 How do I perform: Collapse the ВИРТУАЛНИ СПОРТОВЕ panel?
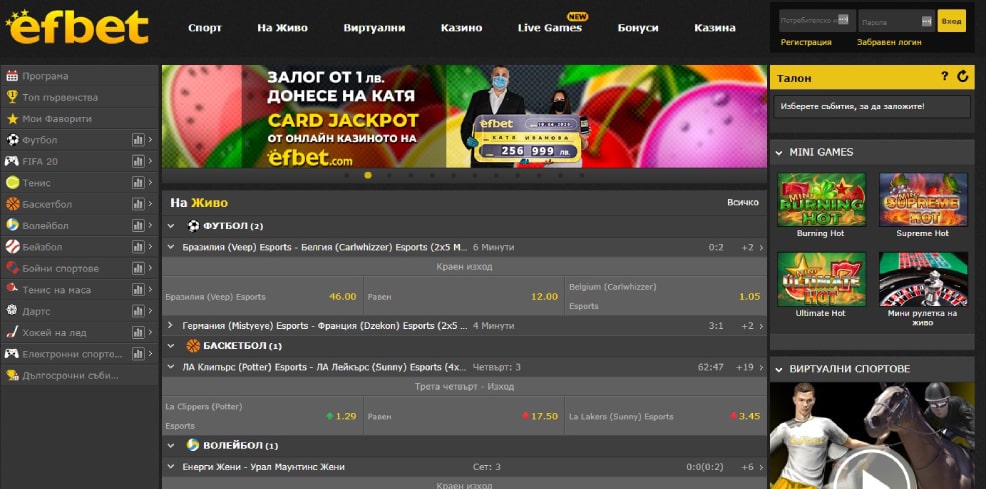coord(779,369)
